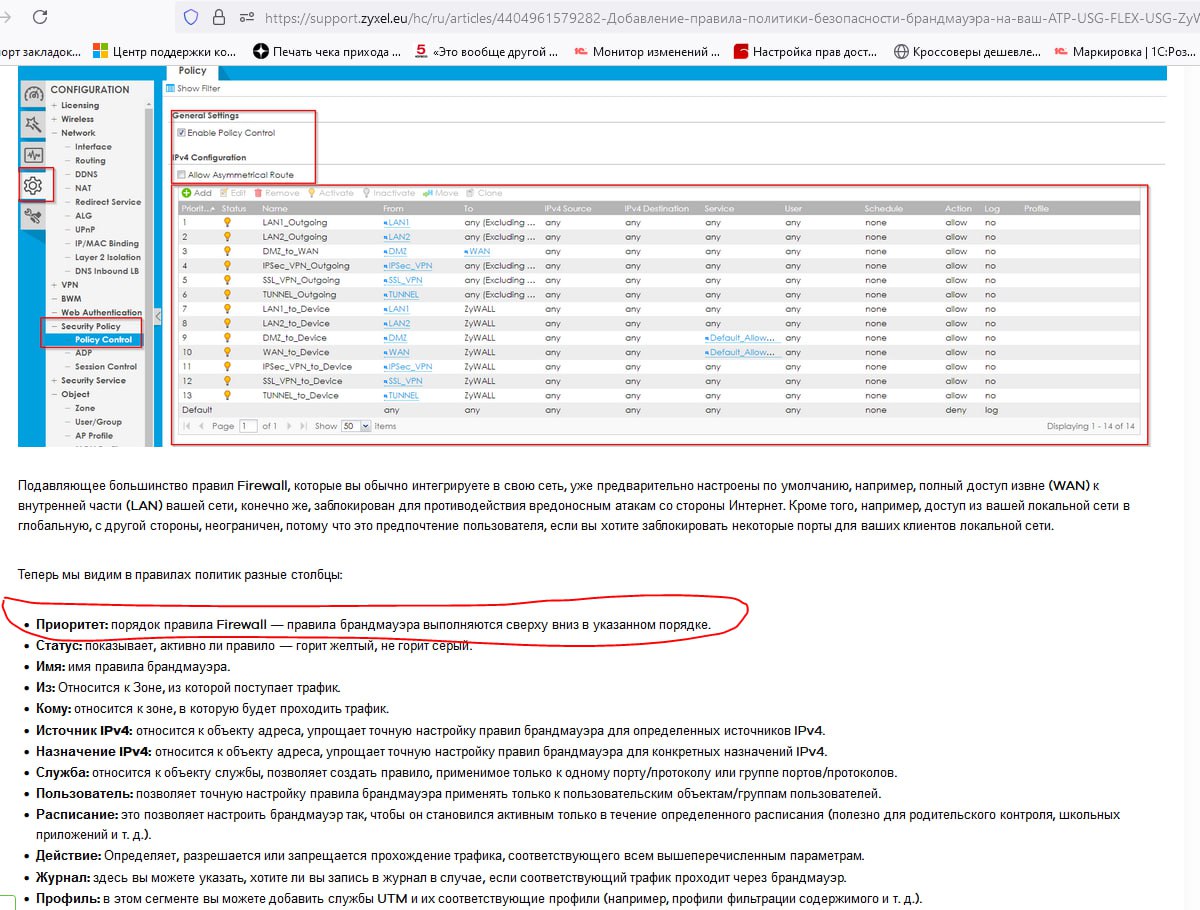The image size is (1200, 910).
Task: Click the WAN link in the To column
Action: point(477,251)
